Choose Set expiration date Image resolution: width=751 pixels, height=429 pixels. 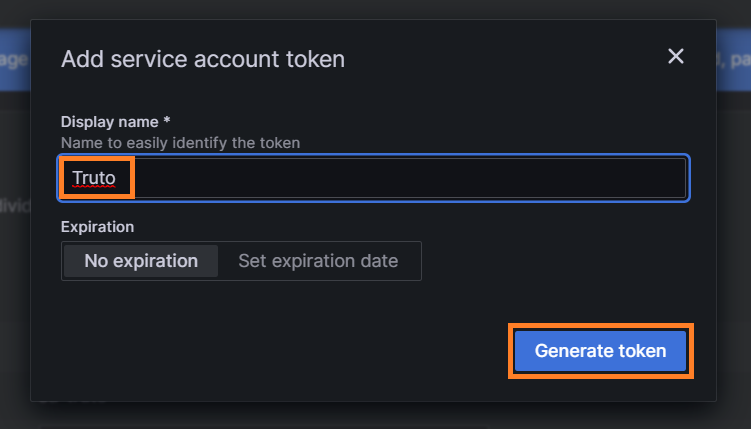[x=318, y=261]
